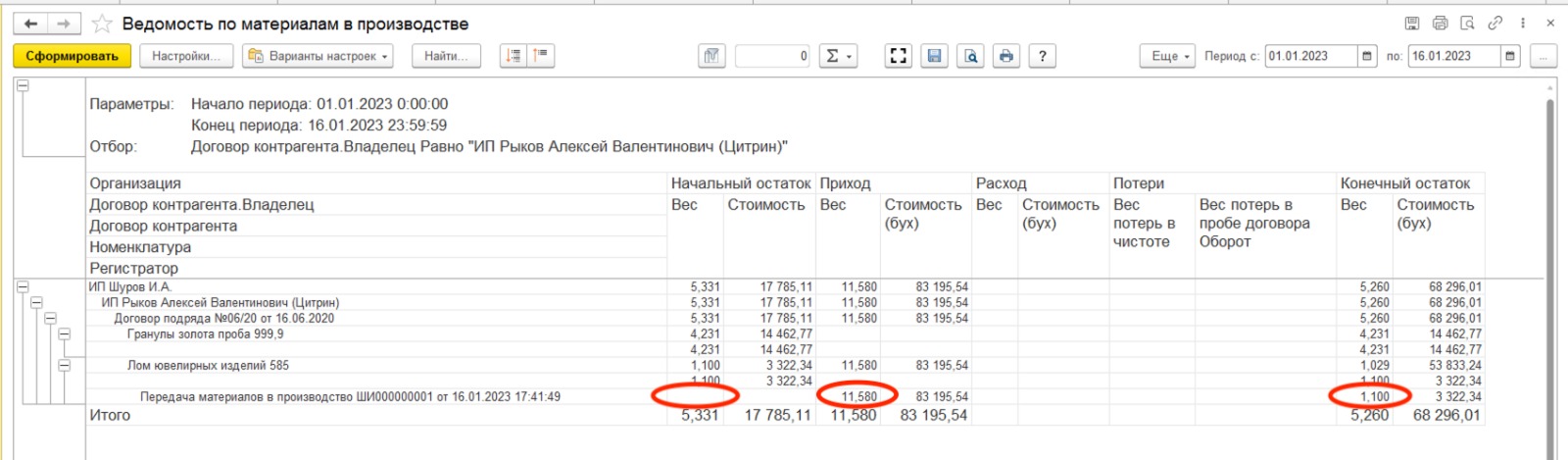The image size is (1568, 460).
Task: Click the copy link icon in title bar
Action: (1495, 24)
